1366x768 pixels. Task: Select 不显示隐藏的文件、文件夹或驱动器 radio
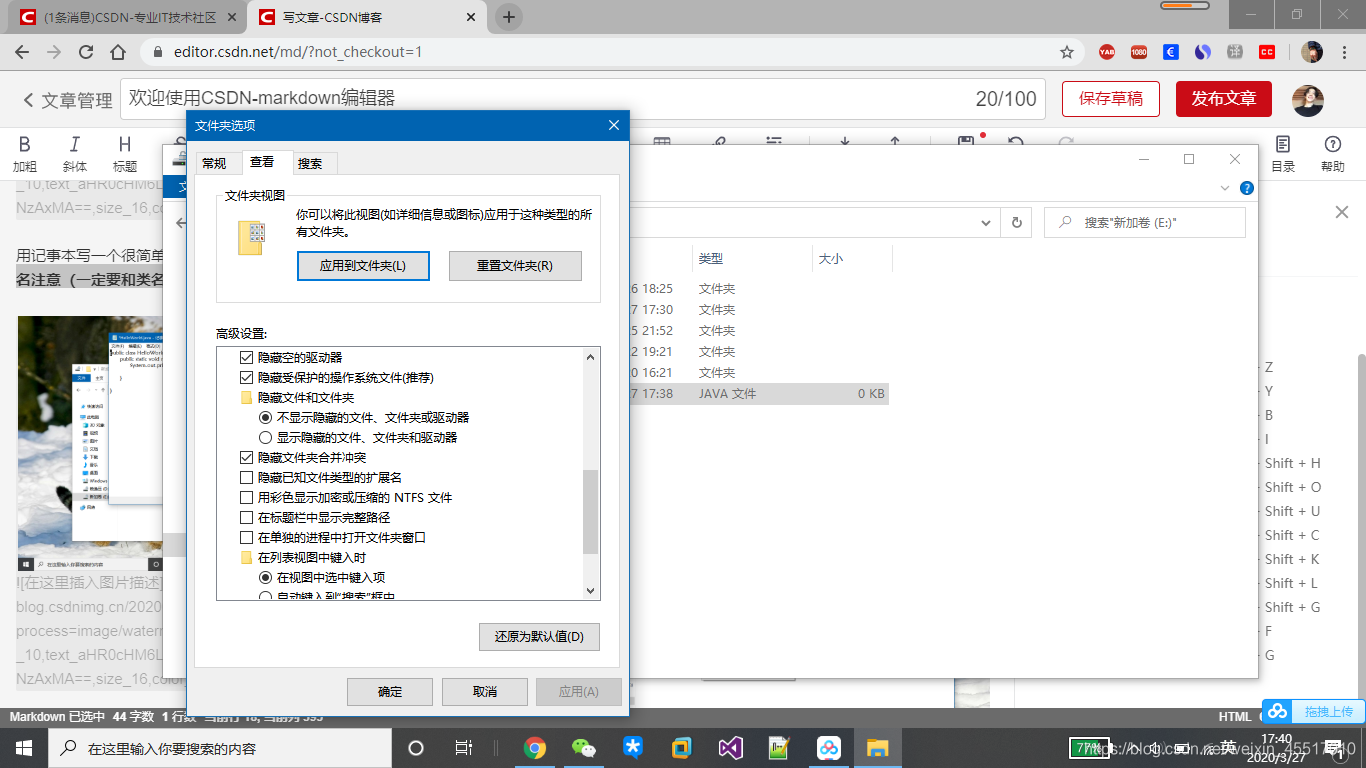(265, 417)
